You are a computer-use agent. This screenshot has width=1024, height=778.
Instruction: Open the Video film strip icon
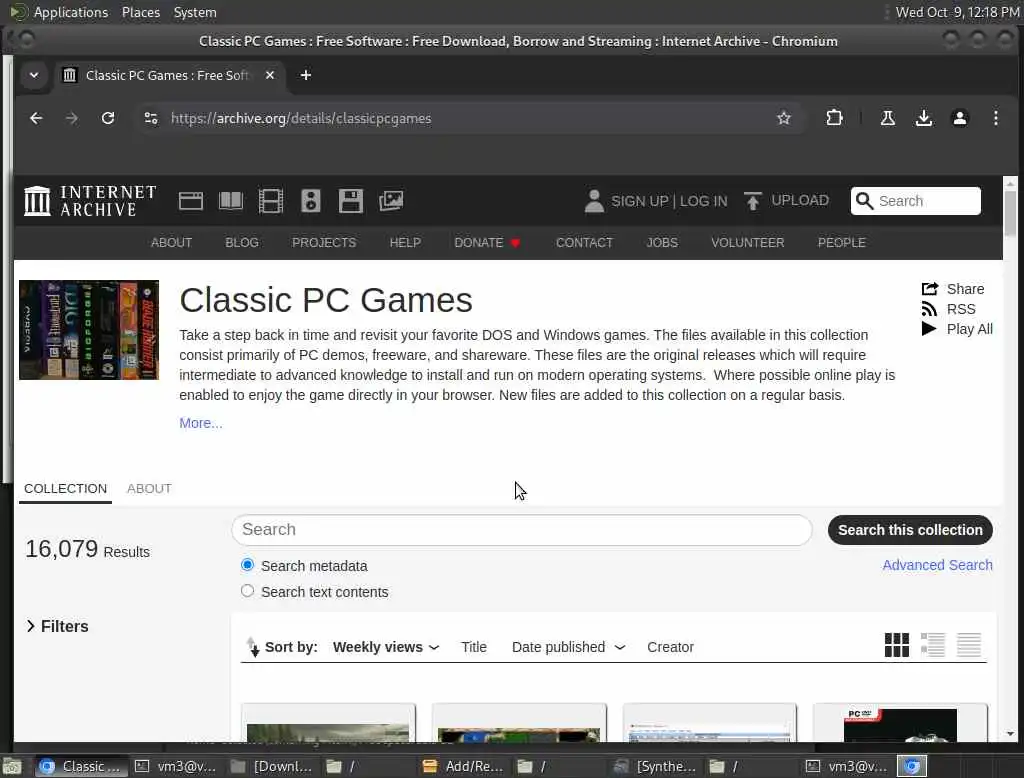pos(270,201)
